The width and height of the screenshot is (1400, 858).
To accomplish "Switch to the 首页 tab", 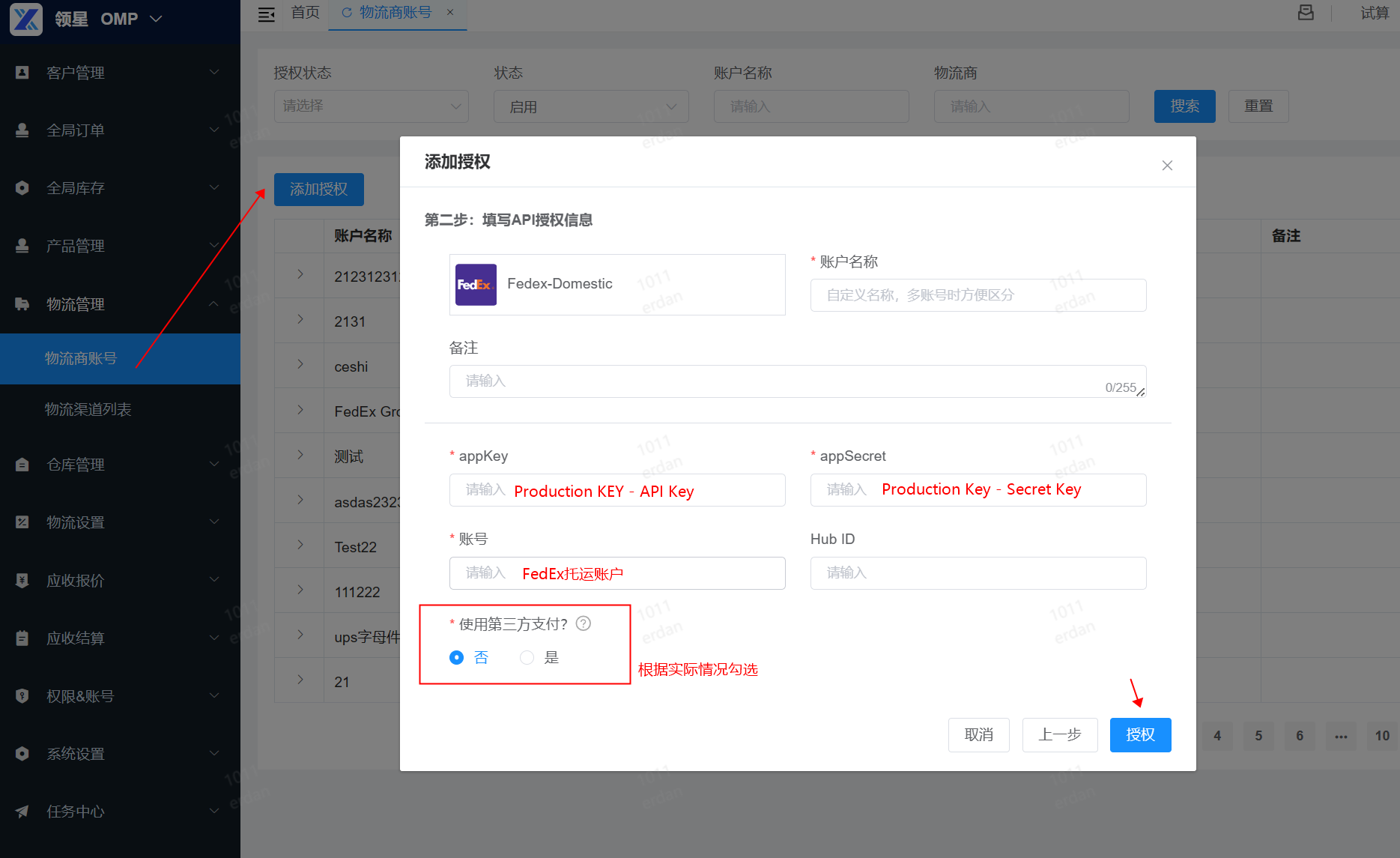I will click(x=305, y=13).
